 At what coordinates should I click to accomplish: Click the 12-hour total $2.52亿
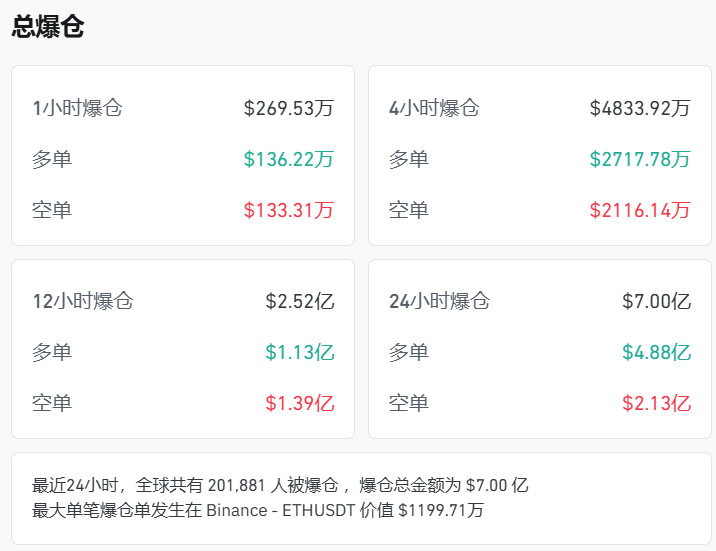(299, 301)
